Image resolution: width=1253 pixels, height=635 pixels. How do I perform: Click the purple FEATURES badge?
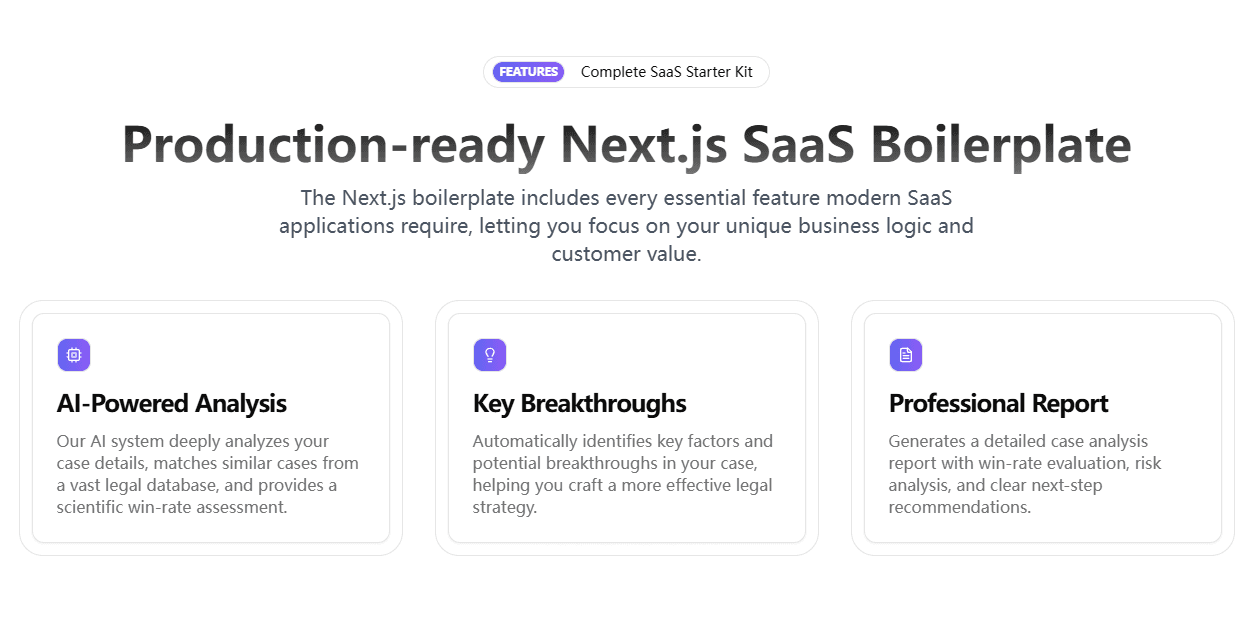[x=529, y=72]
